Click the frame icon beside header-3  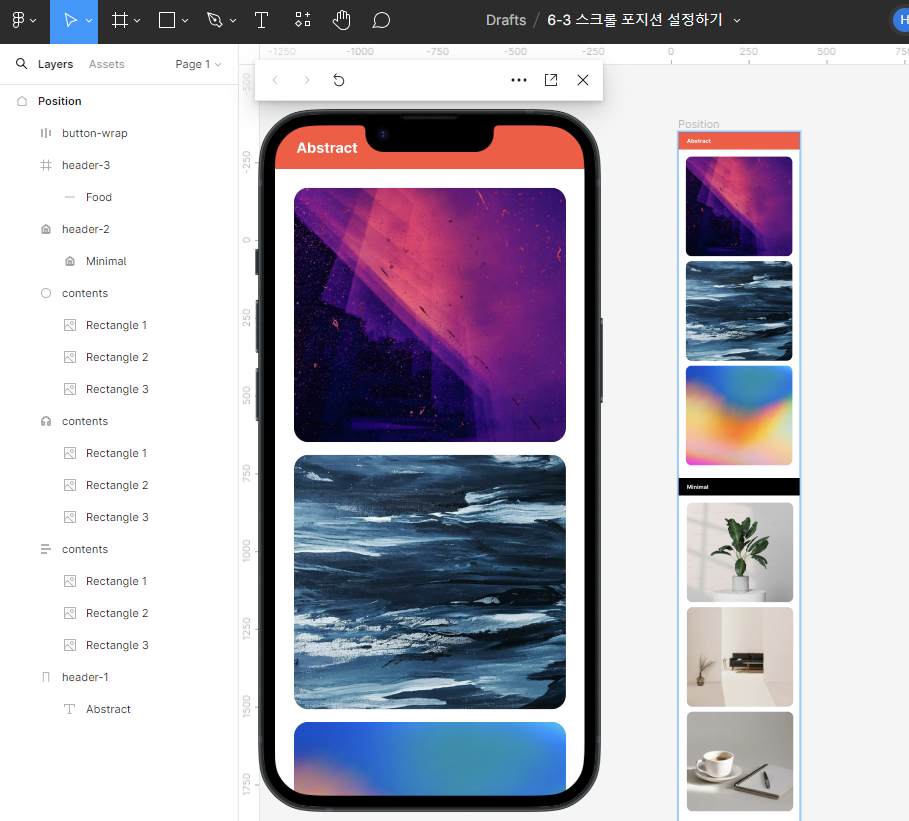[46, 165]
